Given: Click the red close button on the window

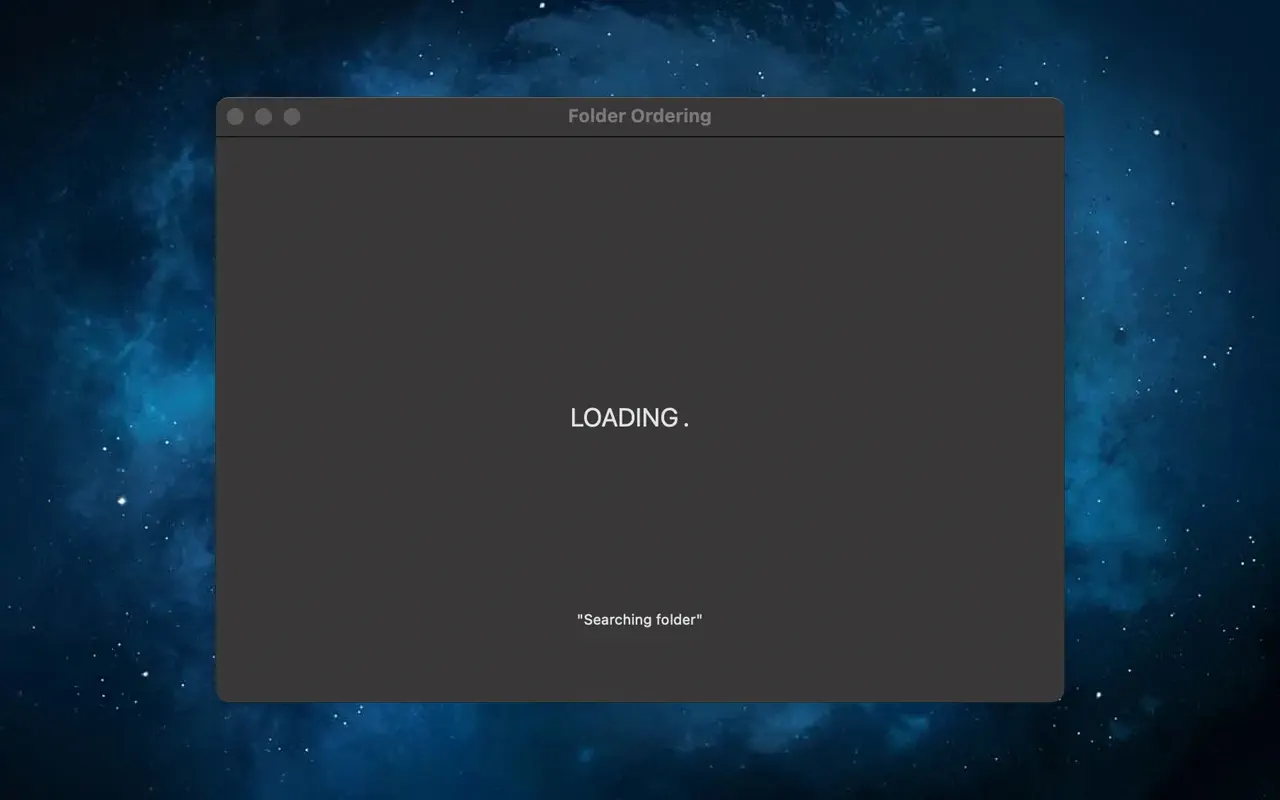Looking at the screenshot, I should point(234,115).
